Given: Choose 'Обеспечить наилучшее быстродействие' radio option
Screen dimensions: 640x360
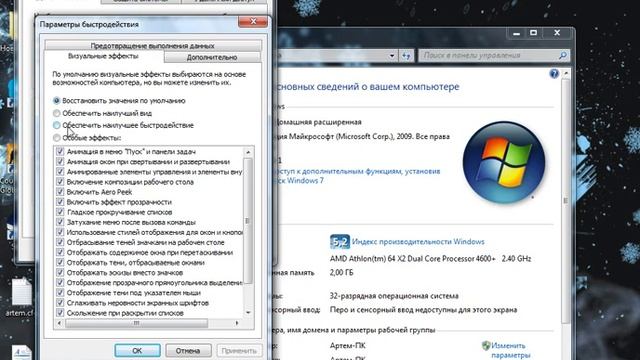Looking at the screenshot, I should (x=57, y=125).
